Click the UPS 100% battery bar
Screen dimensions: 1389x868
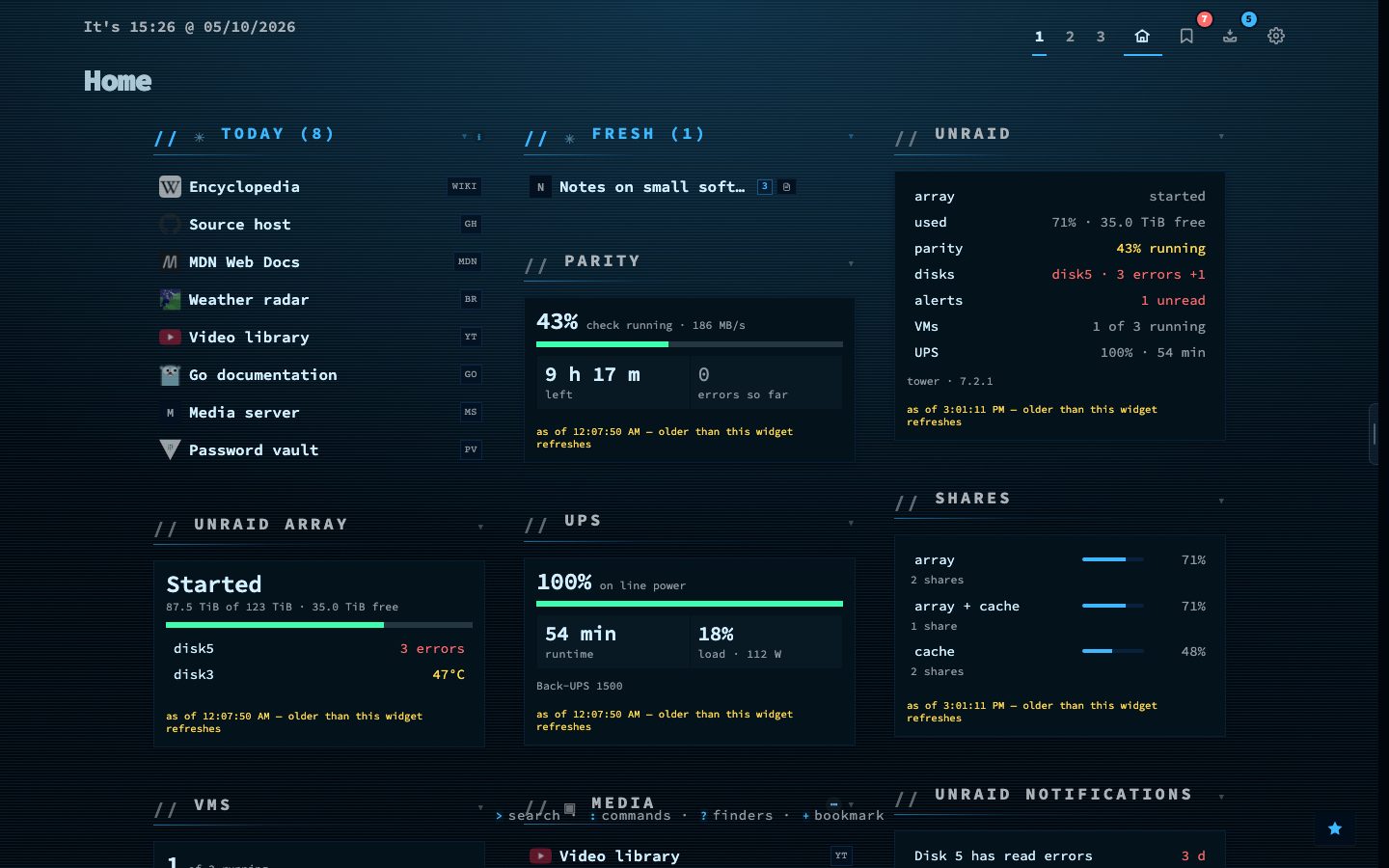690,604
